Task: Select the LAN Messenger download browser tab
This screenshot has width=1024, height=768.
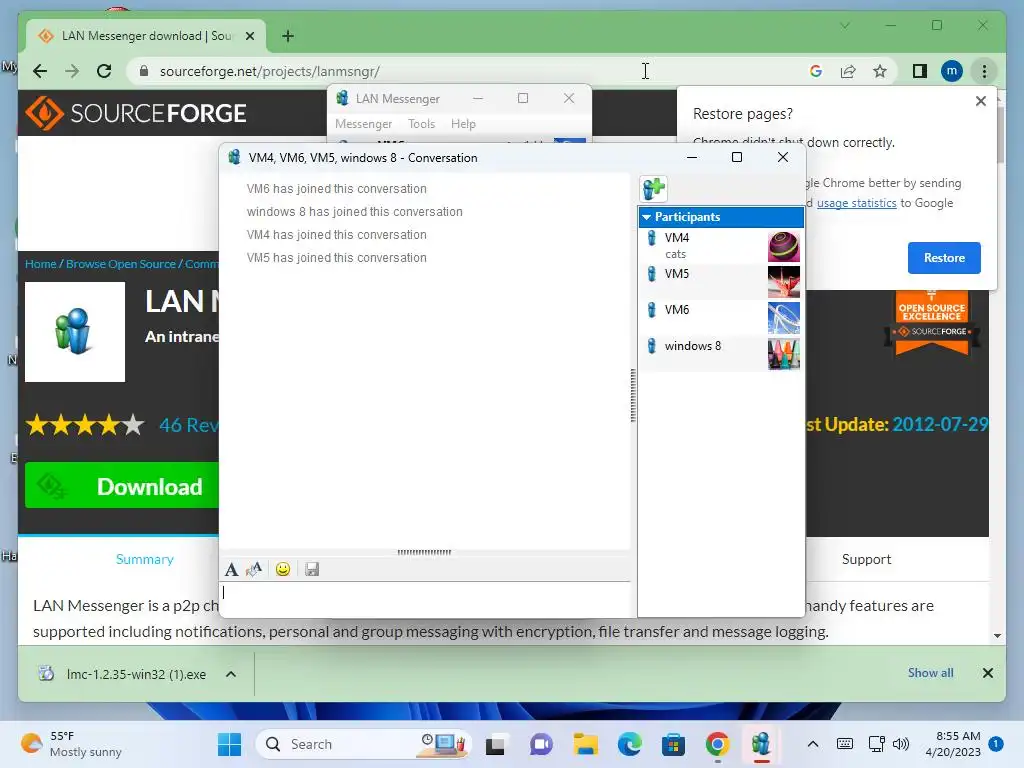Action: [146, 36]
